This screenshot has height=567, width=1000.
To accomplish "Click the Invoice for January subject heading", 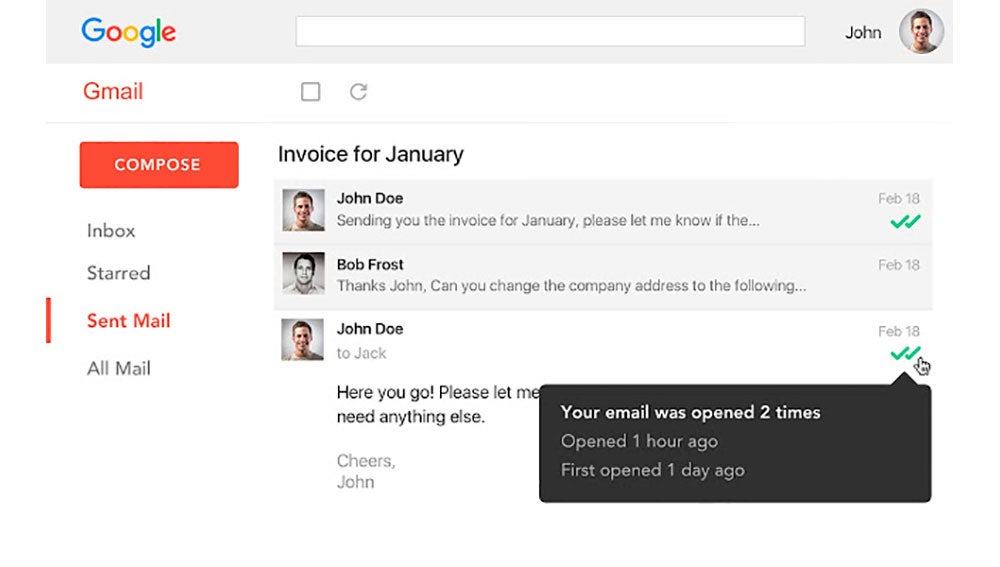I will pos(371,154).
